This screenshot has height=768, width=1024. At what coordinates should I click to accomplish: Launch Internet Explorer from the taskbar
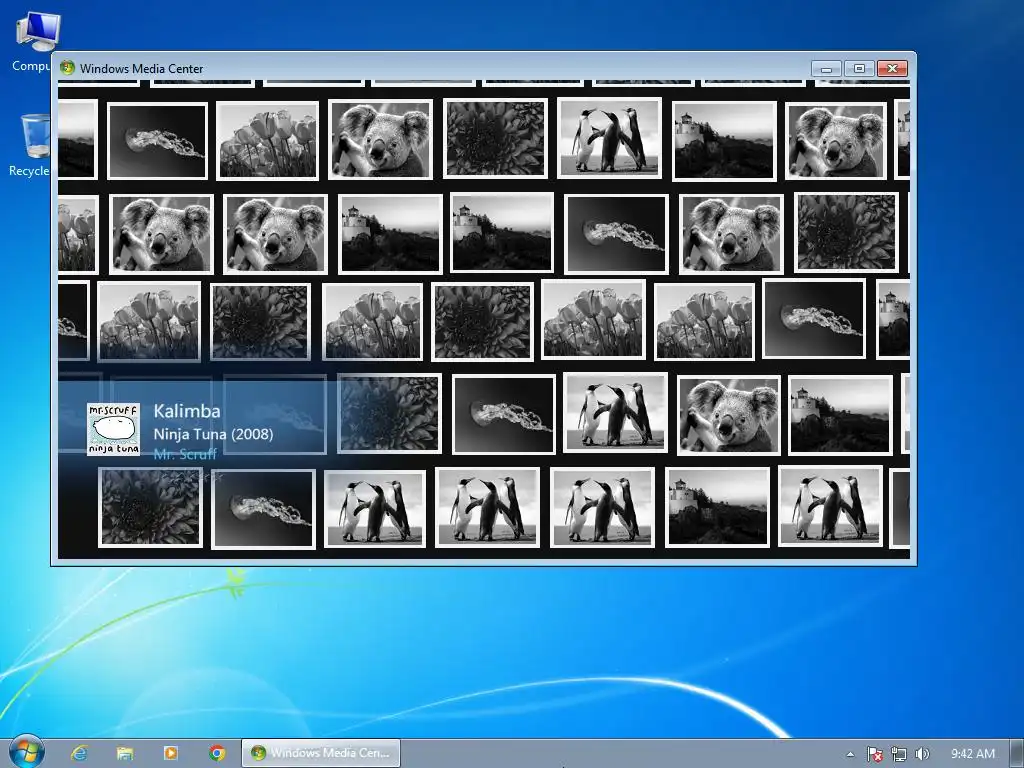[x=80, y=753]
